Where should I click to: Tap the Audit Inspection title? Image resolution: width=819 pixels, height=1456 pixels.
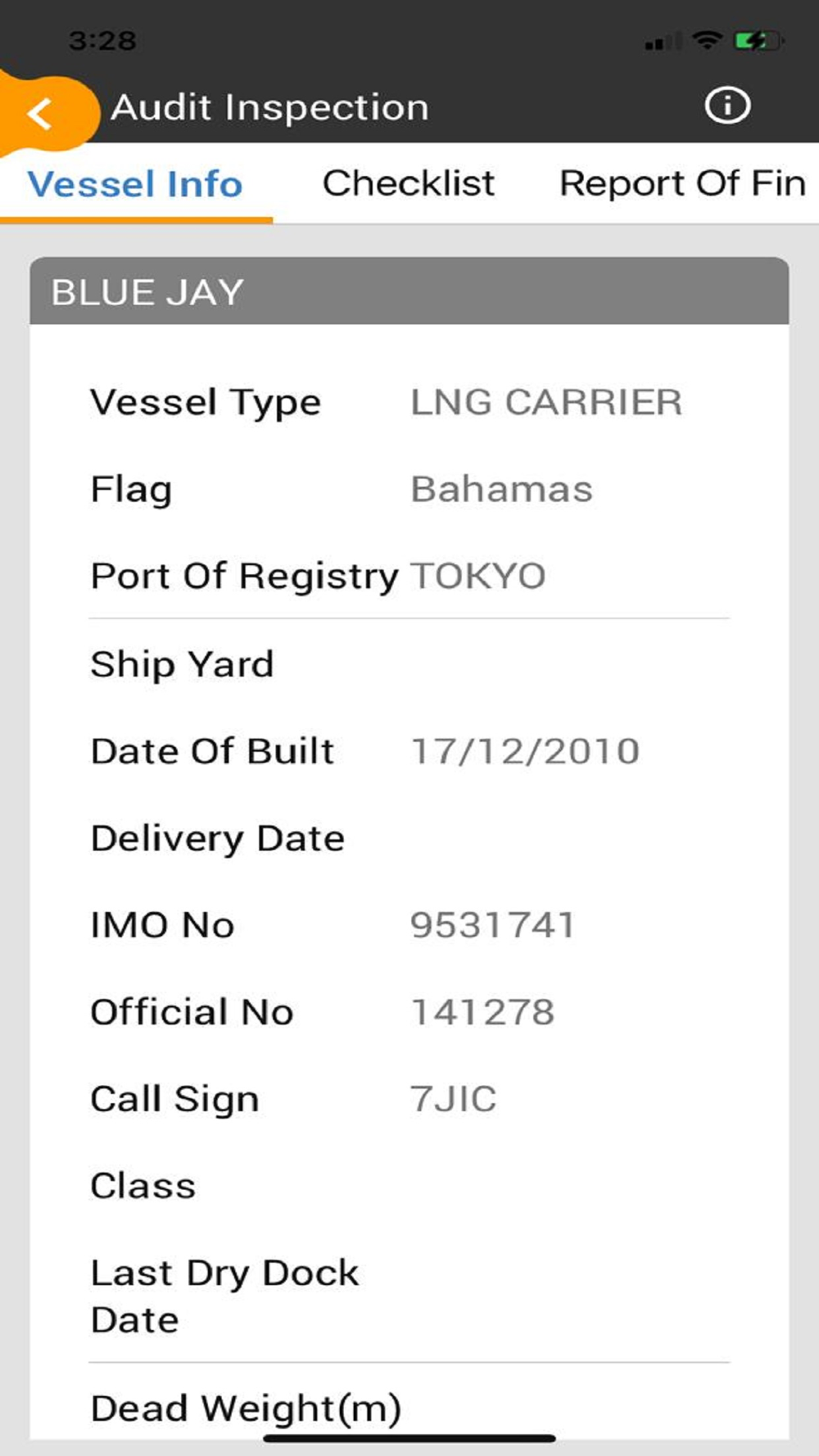click(269, 107)
